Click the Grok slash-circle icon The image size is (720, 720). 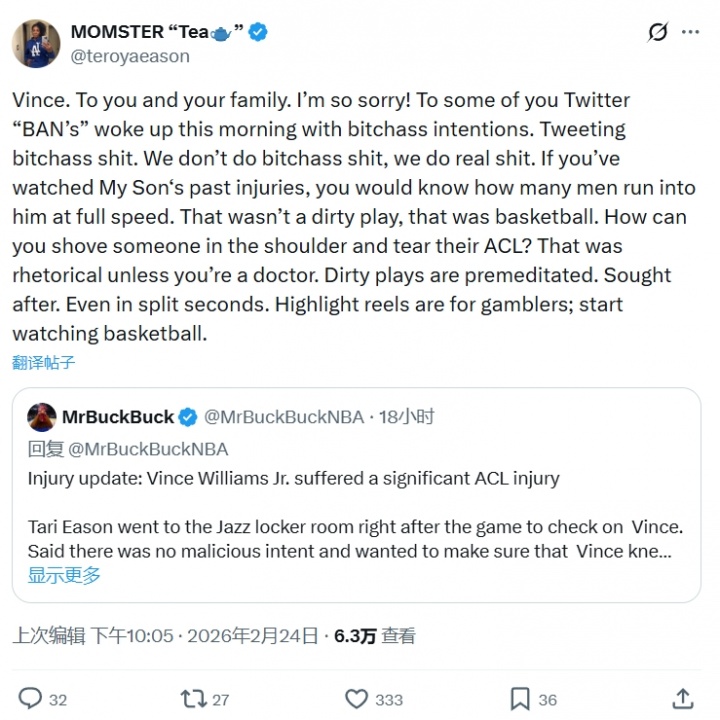point(657,32)
